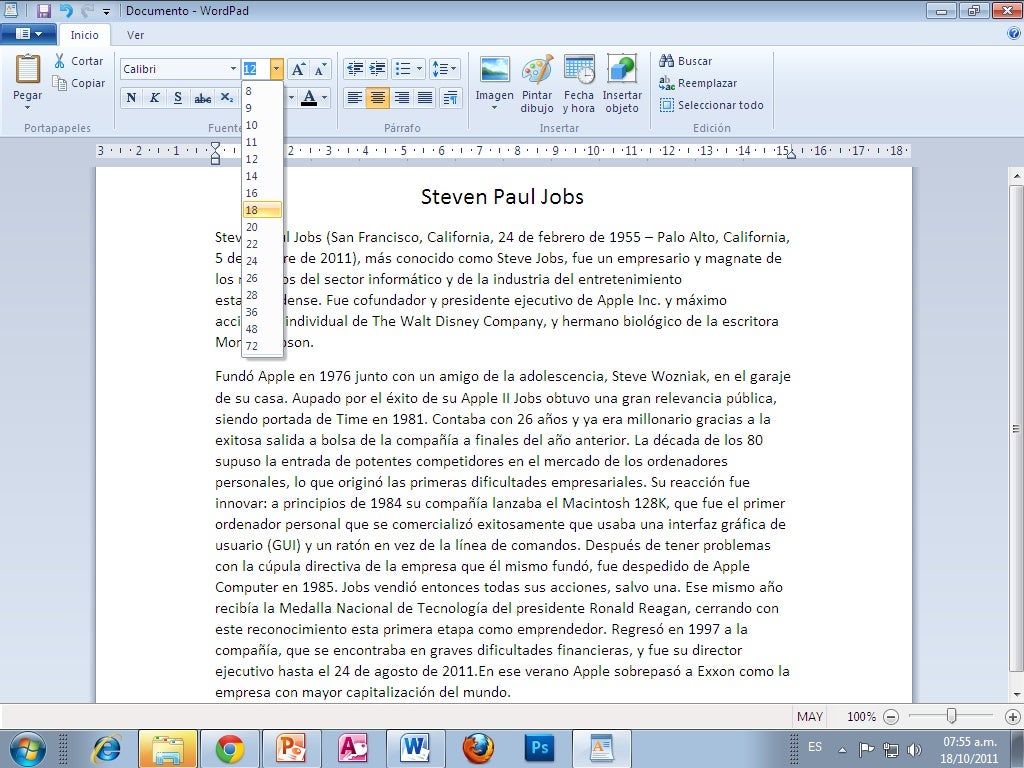Start a bulleted list

404,69
